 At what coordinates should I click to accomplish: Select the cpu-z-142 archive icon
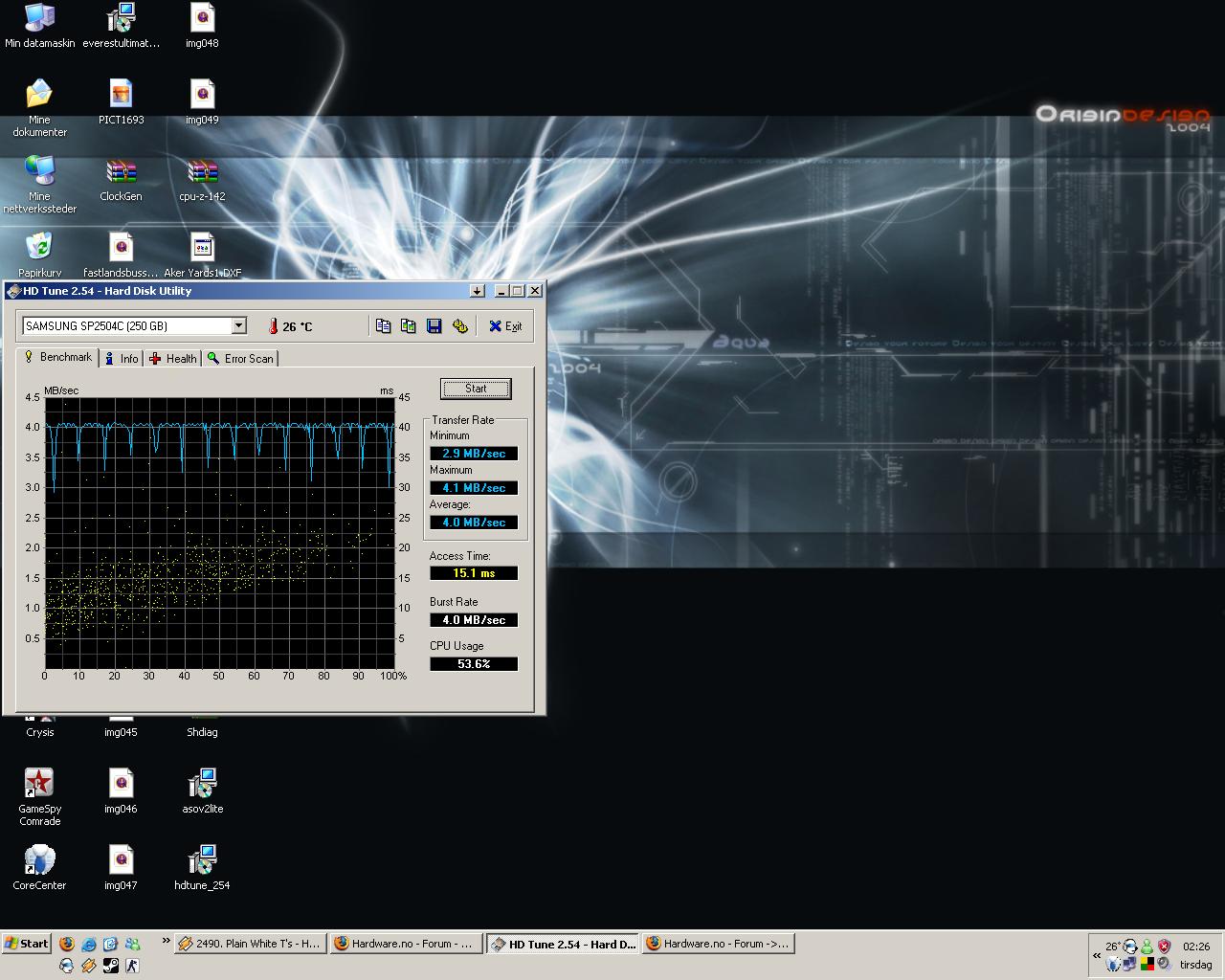point(202,180)
